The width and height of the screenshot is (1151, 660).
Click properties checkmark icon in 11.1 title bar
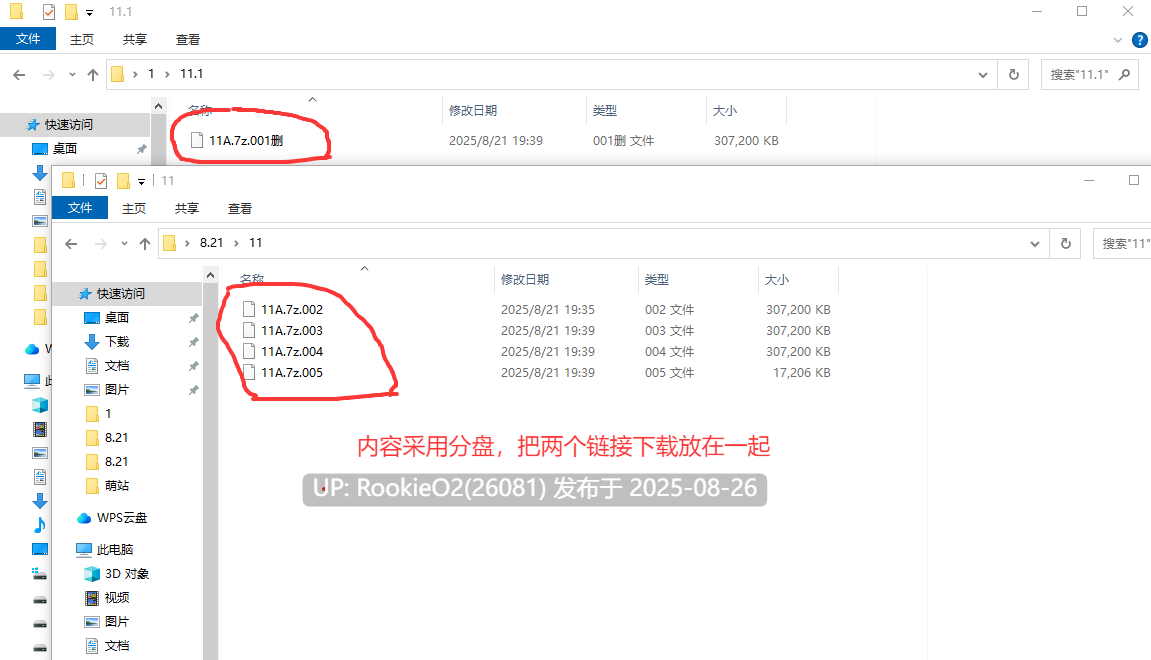[x=49, y=12]
